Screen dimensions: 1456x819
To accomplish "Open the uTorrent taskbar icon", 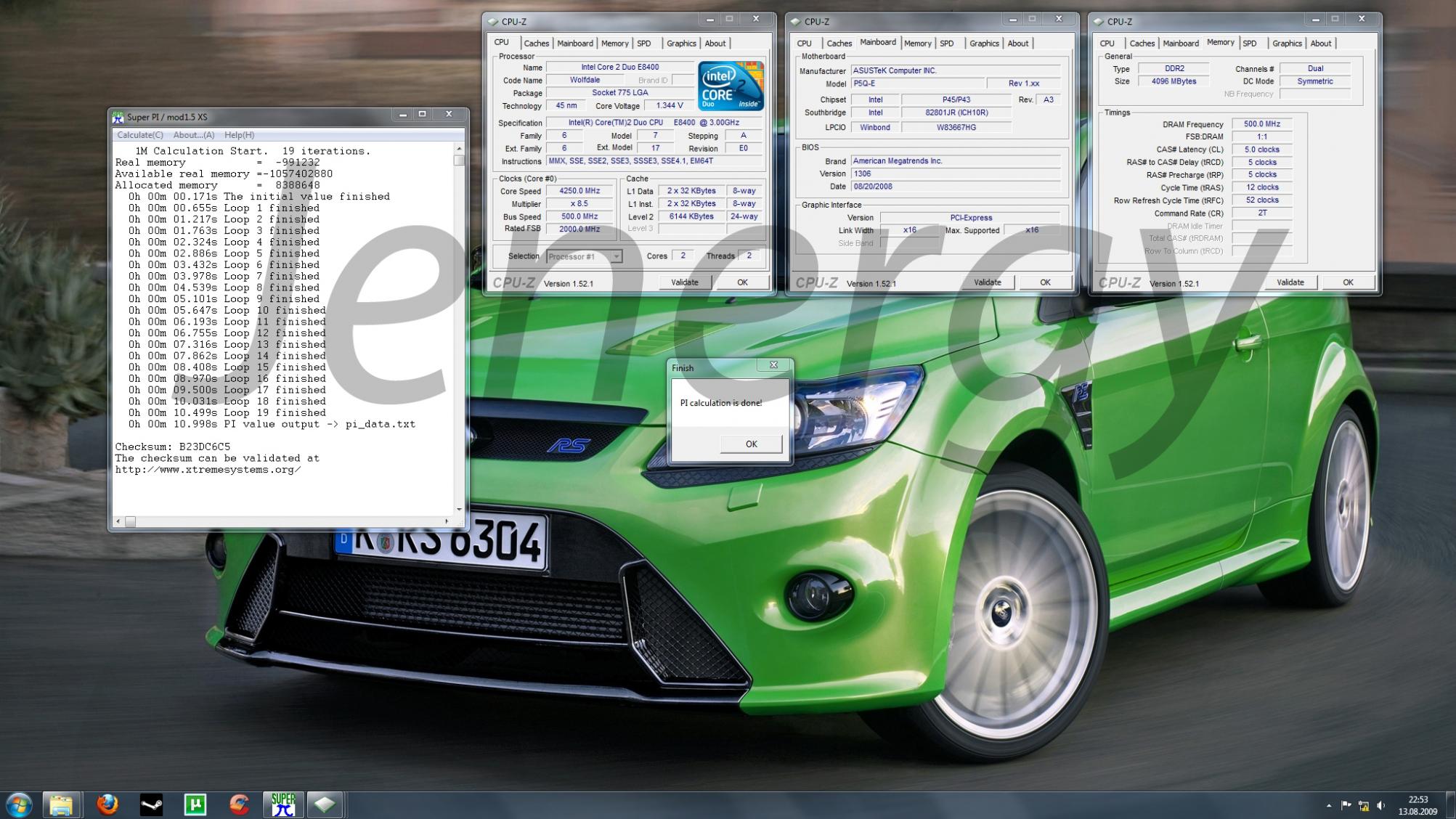I will tap(195, 804).
